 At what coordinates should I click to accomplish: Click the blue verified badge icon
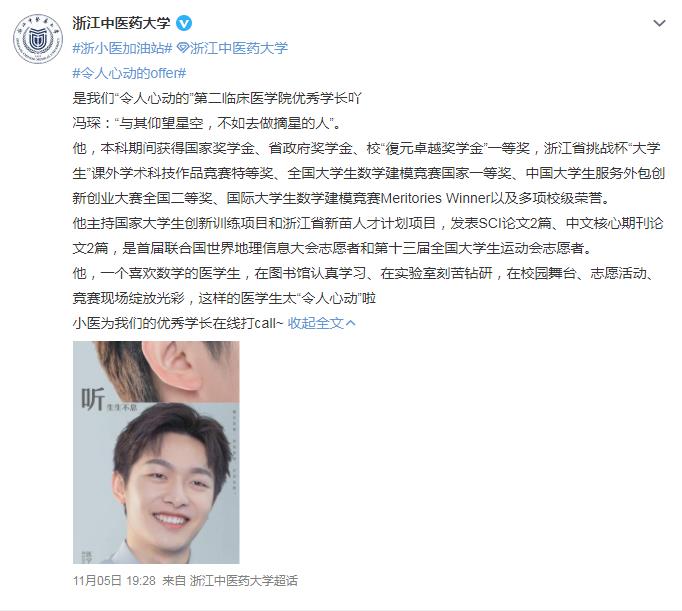tap(184, 23)
